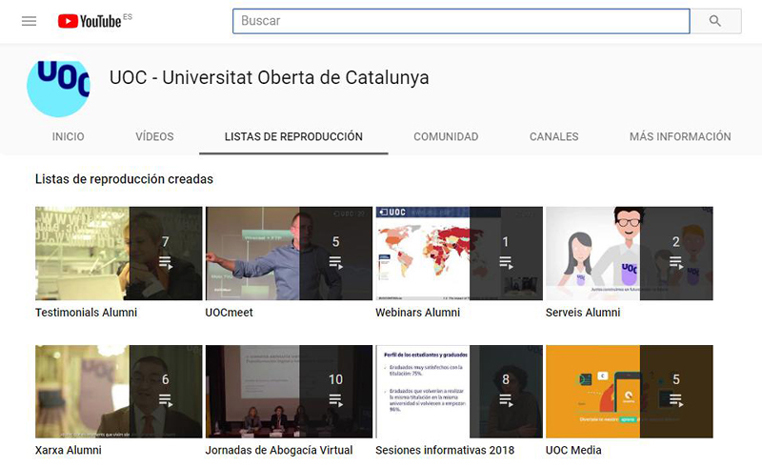Click the UOCmeet title link
The width and height of the screenshot is (762, 468).
point(229,312)
